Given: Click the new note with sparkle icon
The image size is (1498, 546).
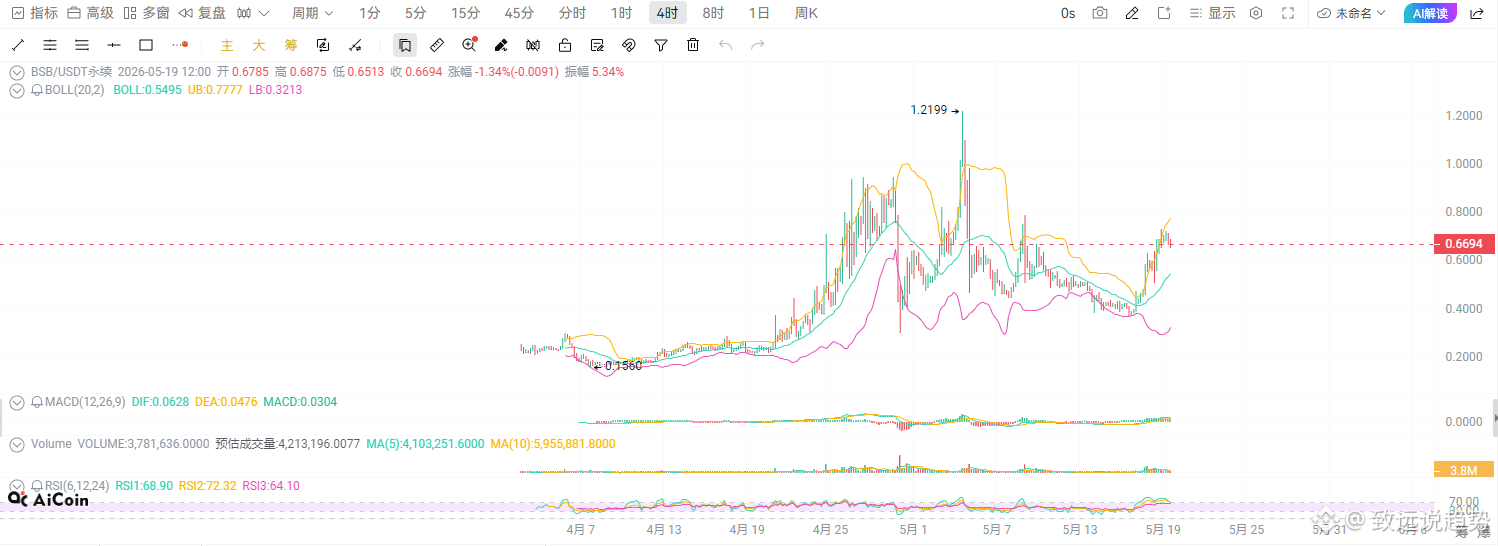Looking at the screenshot, I should 1164,13.
